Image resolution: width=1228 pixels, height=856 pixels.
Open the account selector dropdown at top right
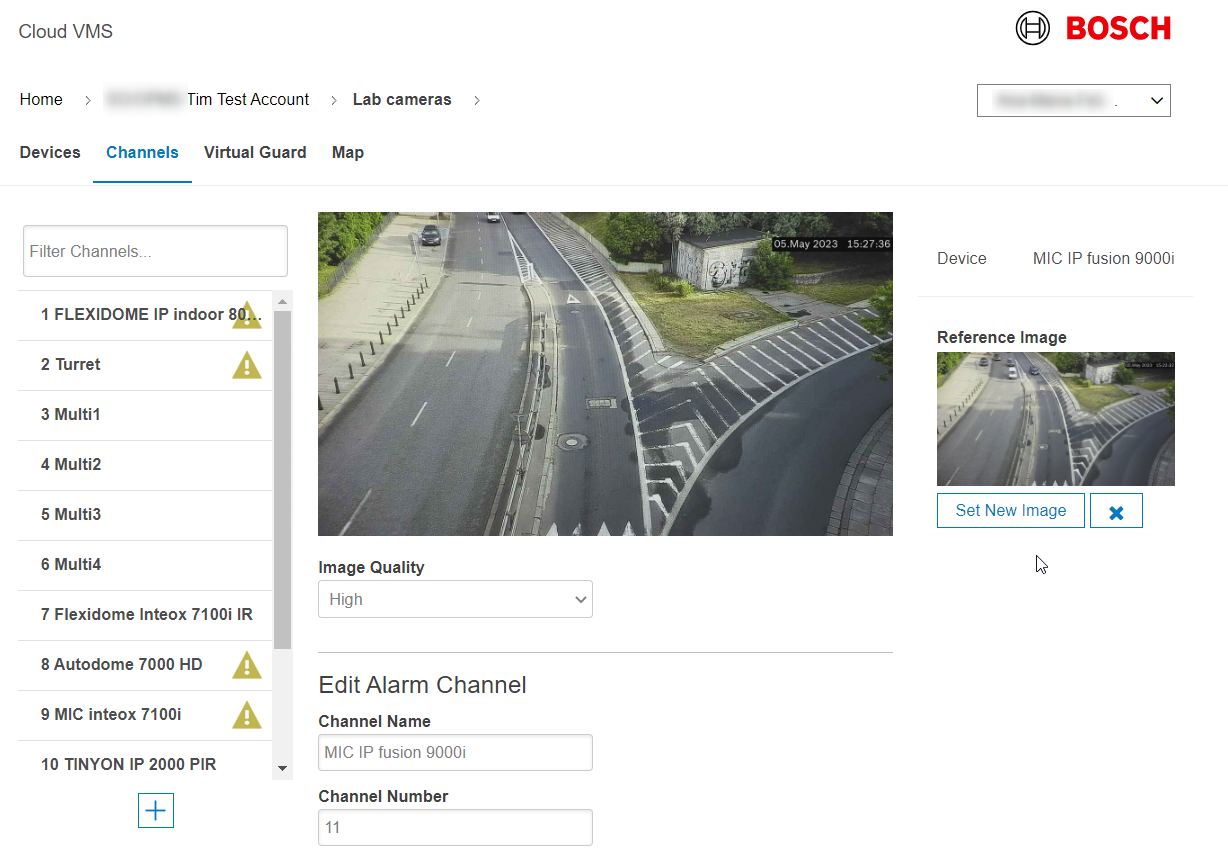click(1073, 101)
